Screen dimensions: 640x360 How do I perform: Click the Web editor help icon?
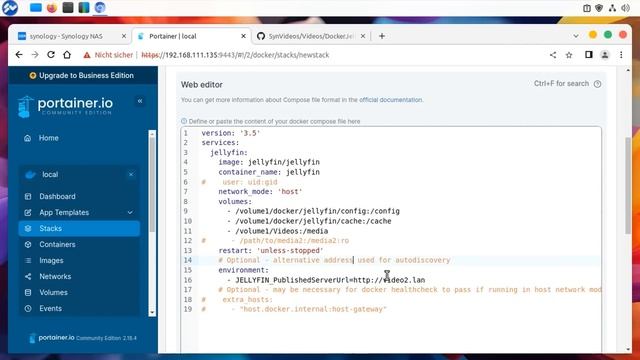coord(597,84)
